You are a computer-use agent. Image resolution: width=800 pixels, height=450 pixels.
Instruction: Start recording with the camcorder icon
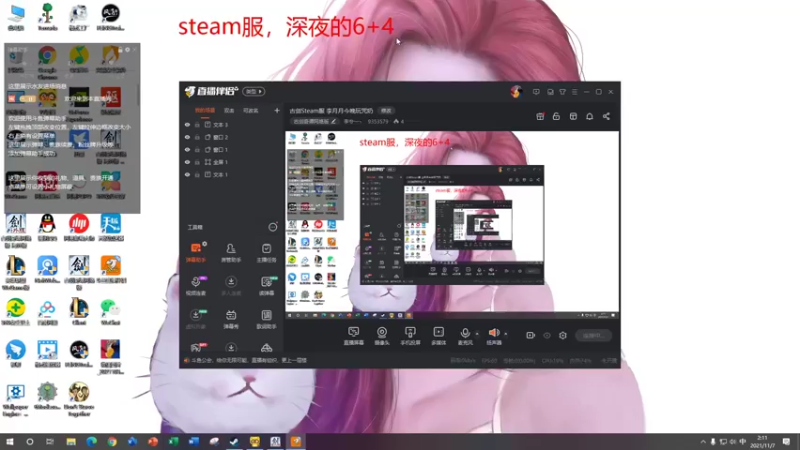coord(531,335)
